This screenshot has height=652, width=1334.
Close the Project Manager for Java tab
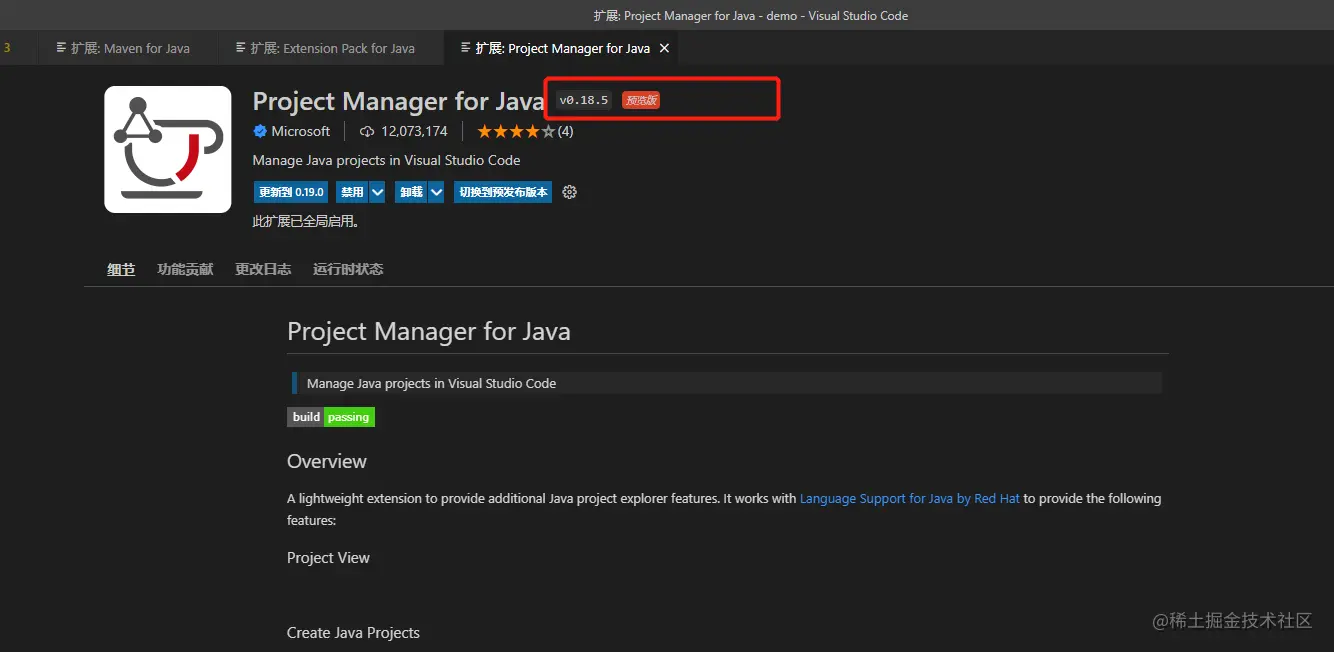[664, 48]
